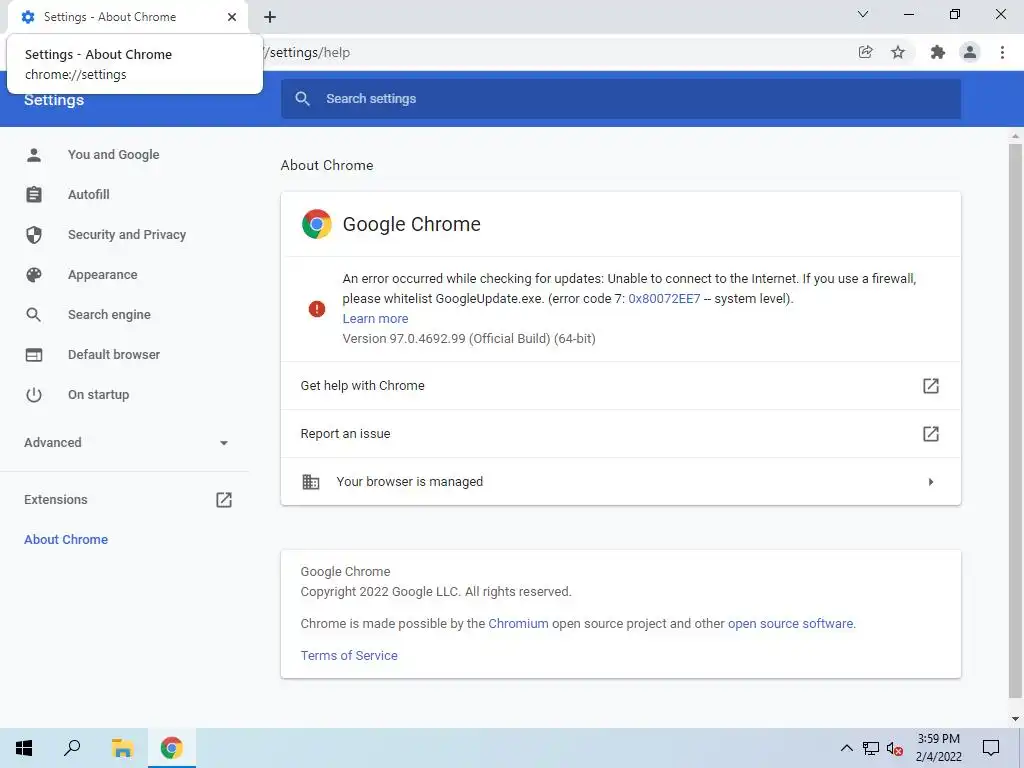Click error code 0x80072EE7 link
Screen dimensions: 1024x768
[664, 298]
